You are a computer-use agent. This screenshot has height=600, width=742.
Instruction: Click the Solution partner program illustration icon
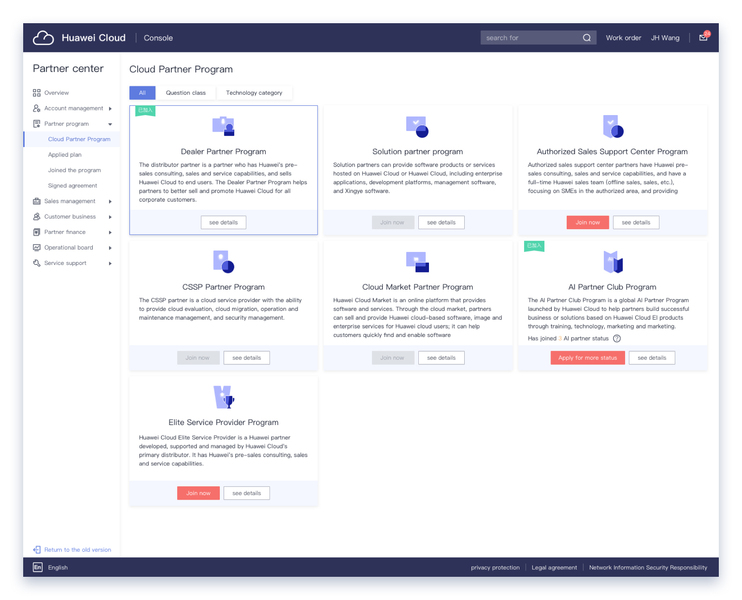(417, 126)
